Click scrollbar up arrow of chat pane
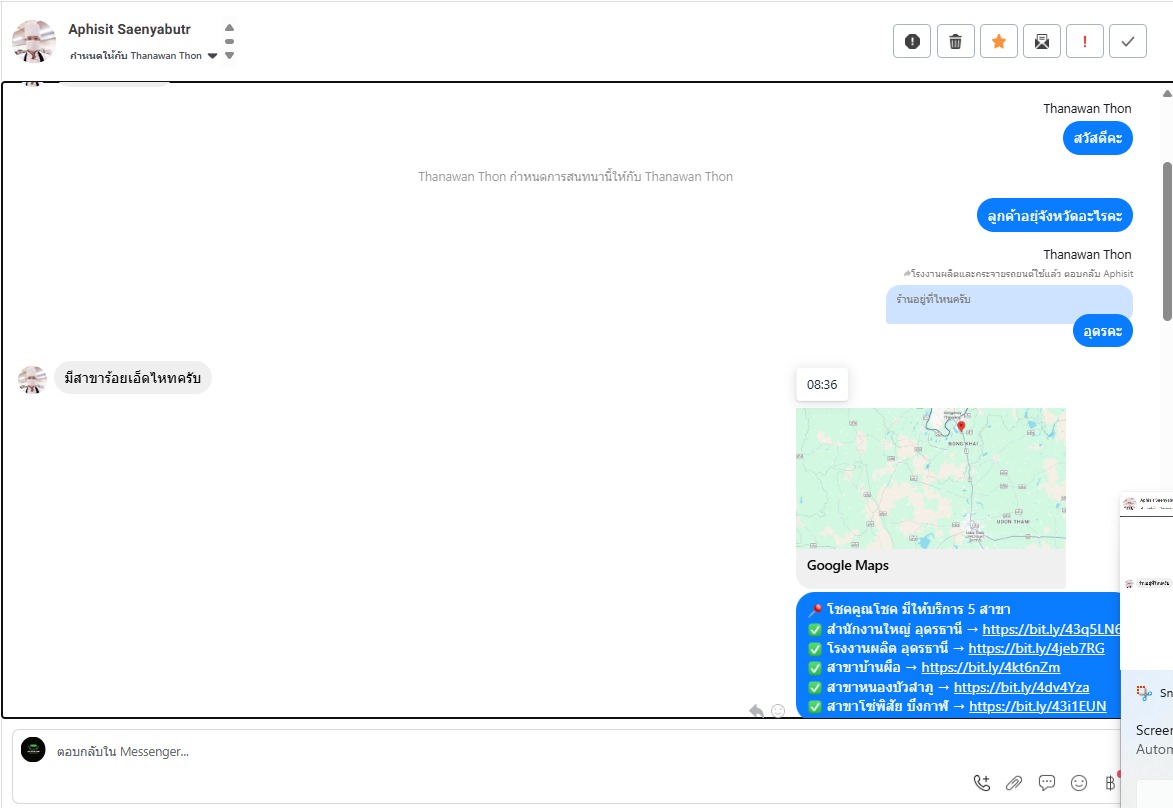The height and width of the screenshot is (808, 1173). pyautogui.click(x=1167, y=94)
